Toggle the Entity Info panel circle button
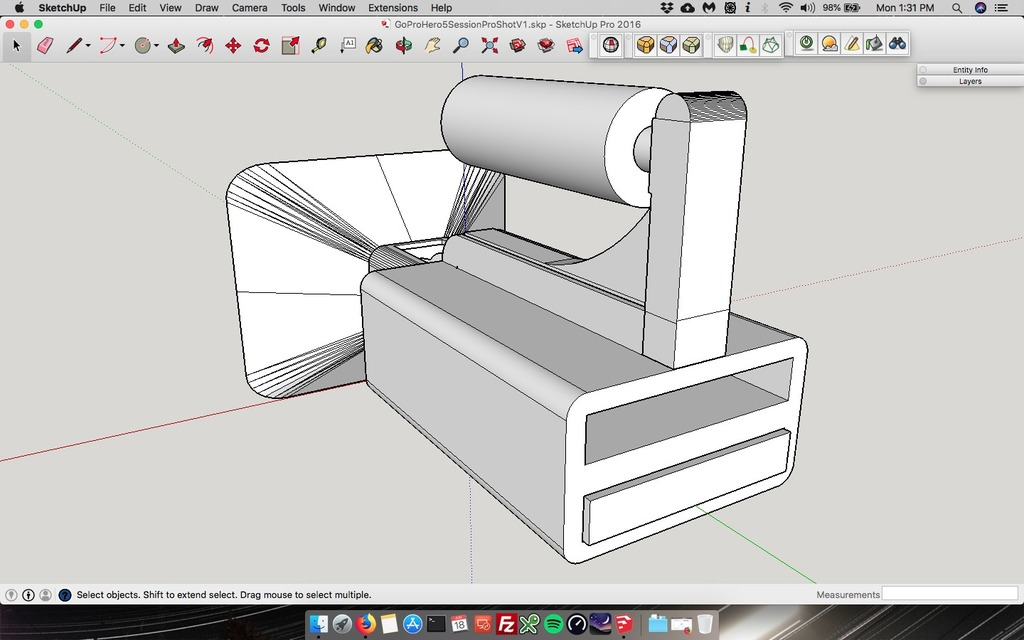 (923, 70)
